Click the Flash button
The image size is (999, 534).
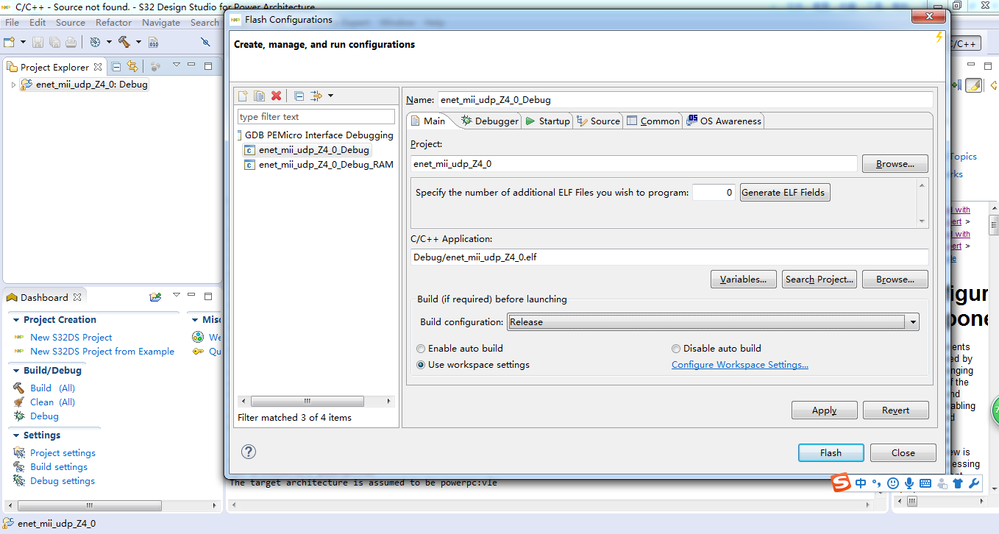831,452
